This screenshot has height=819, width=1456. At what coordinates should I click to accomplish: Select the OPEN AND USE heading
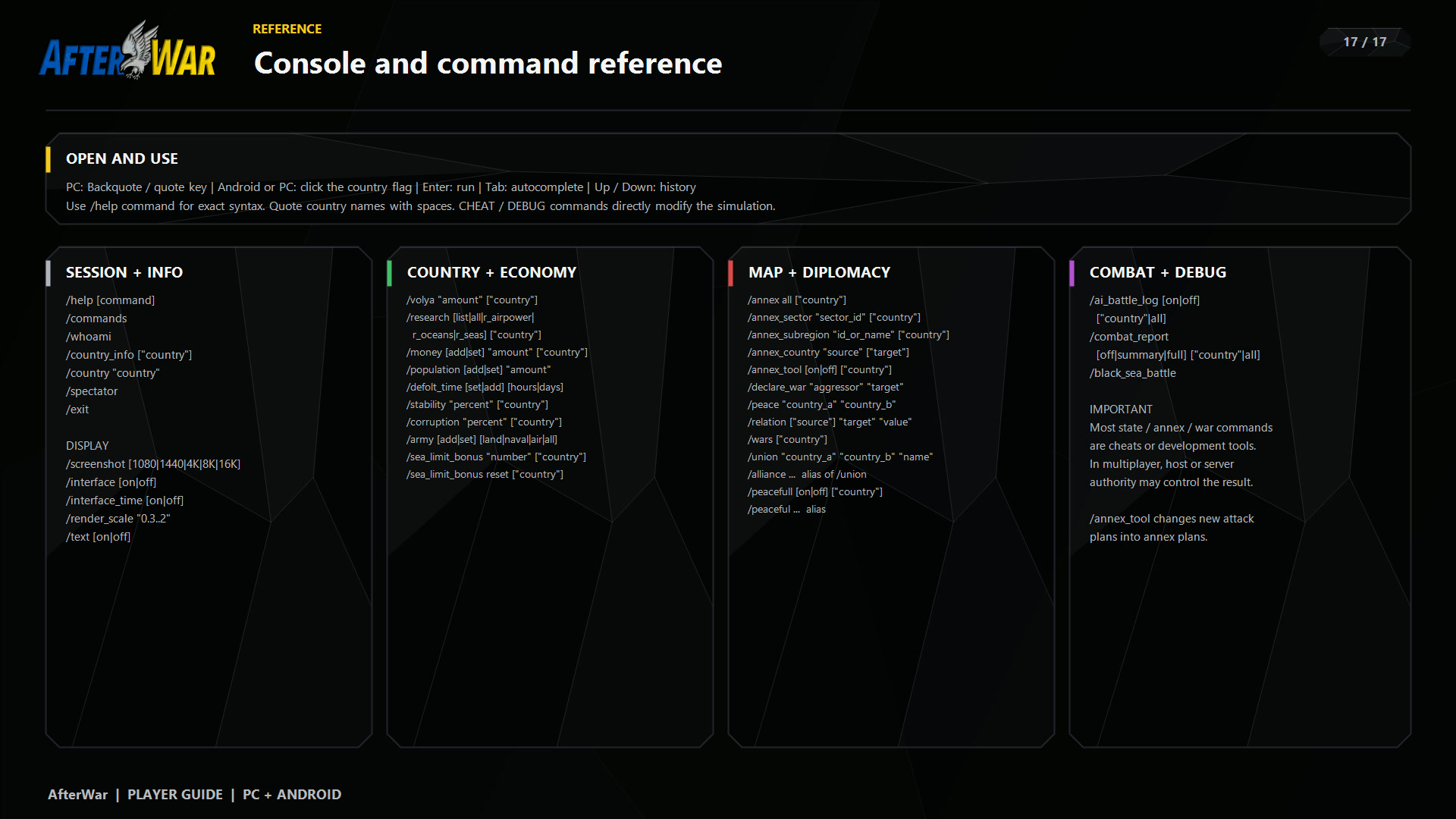(122, 158)
